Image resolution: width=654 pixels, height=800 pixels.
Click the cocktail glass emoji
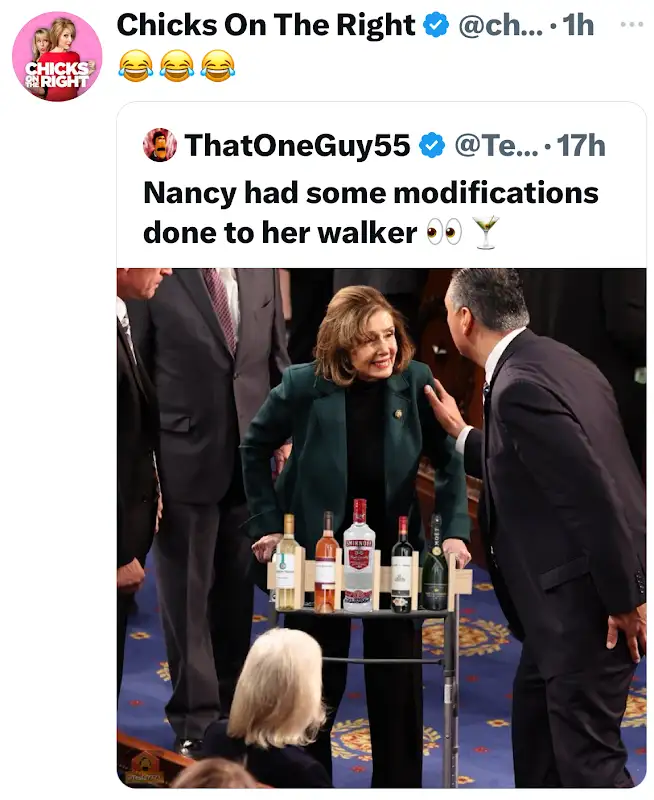point(485,232)
